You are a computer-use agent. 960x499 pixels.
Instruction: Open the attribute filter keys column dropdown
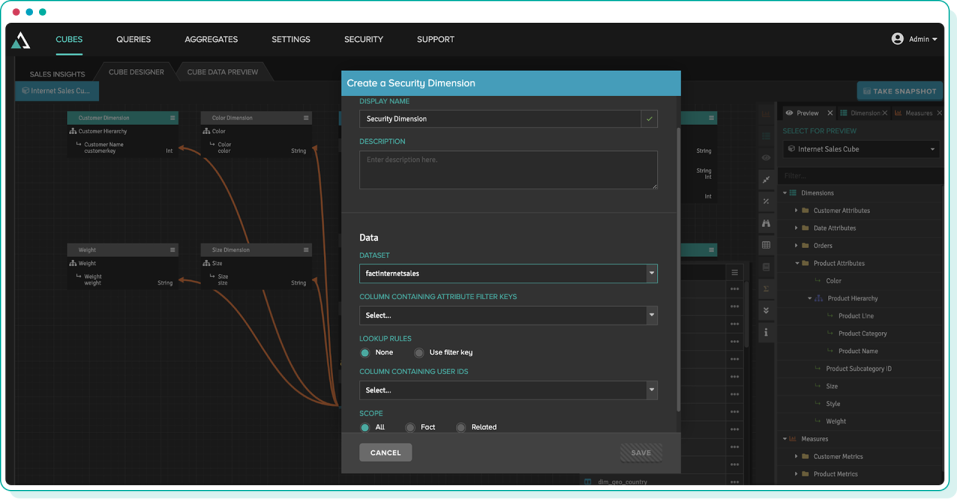[x=508, y=315]
